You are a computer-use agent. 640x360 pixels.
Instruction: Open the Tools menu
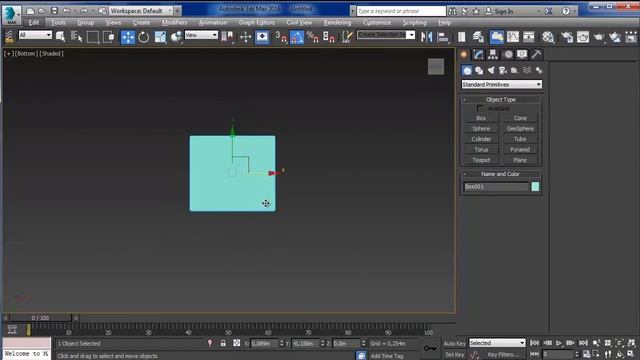click(58, 22)
